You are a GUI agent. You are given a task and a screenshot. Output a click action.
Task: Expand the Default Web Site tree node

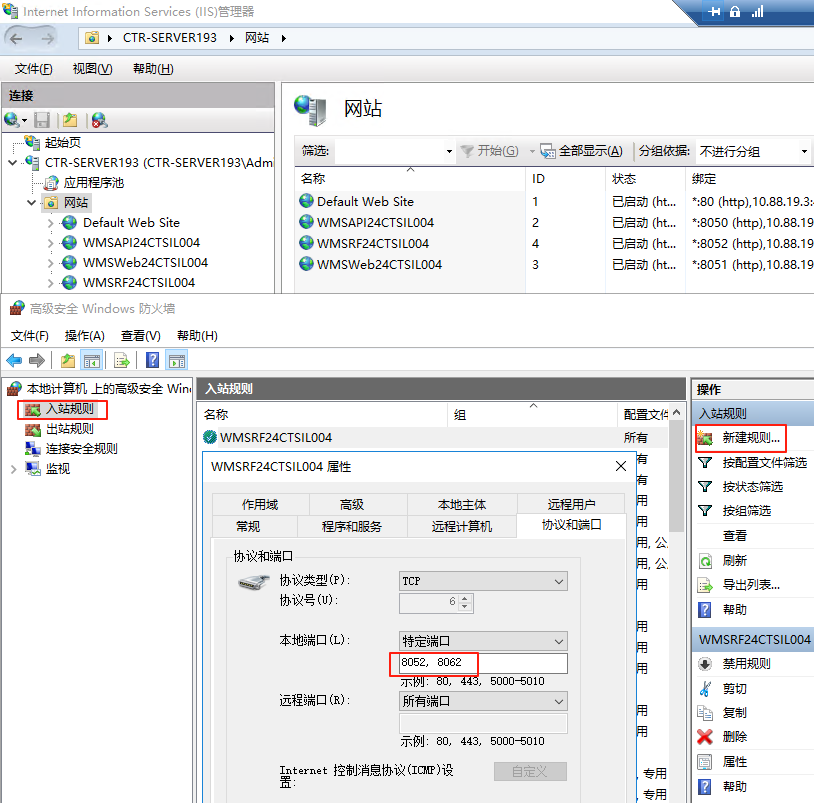[51, 223]
